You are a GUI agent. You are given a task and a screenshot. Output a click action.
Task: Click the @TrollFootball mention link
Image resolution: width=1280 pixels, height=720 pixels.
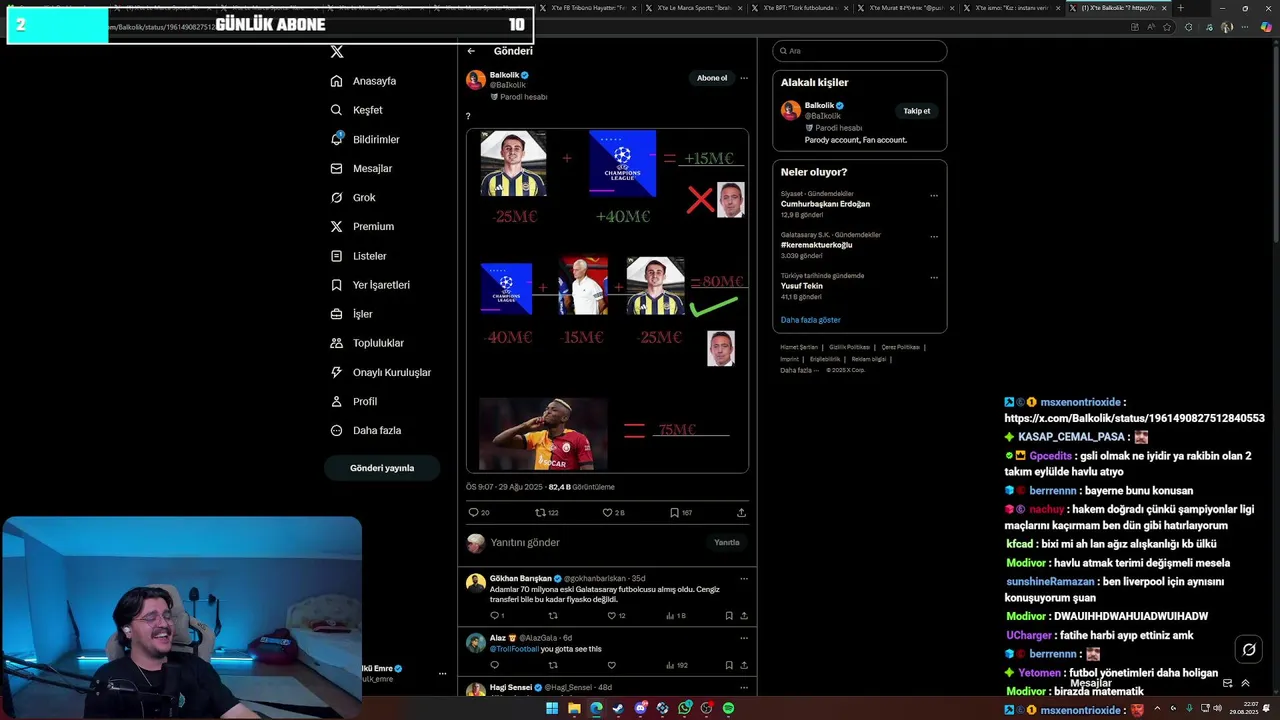pos(514,649)
